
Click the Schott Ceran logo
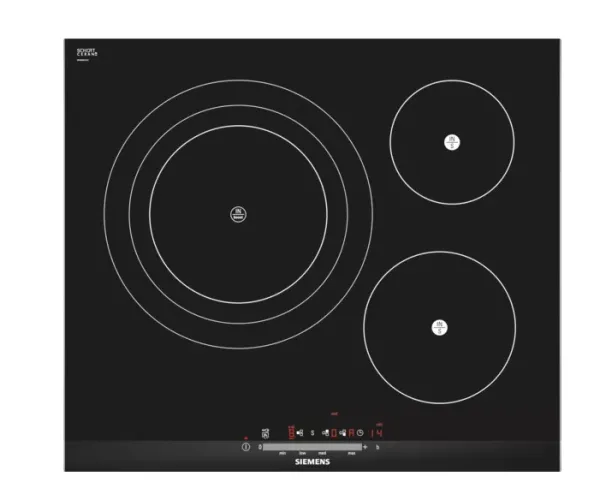87,53
